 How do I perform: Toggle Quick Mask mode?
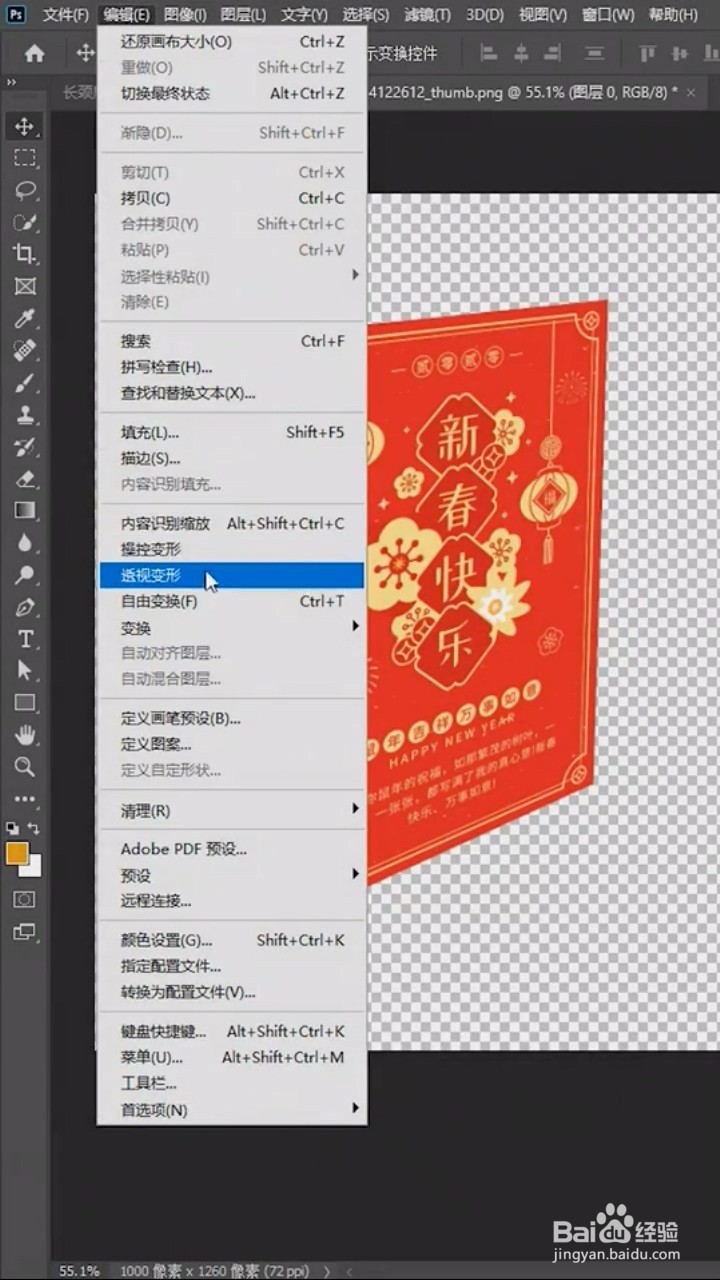coord(24,899)
